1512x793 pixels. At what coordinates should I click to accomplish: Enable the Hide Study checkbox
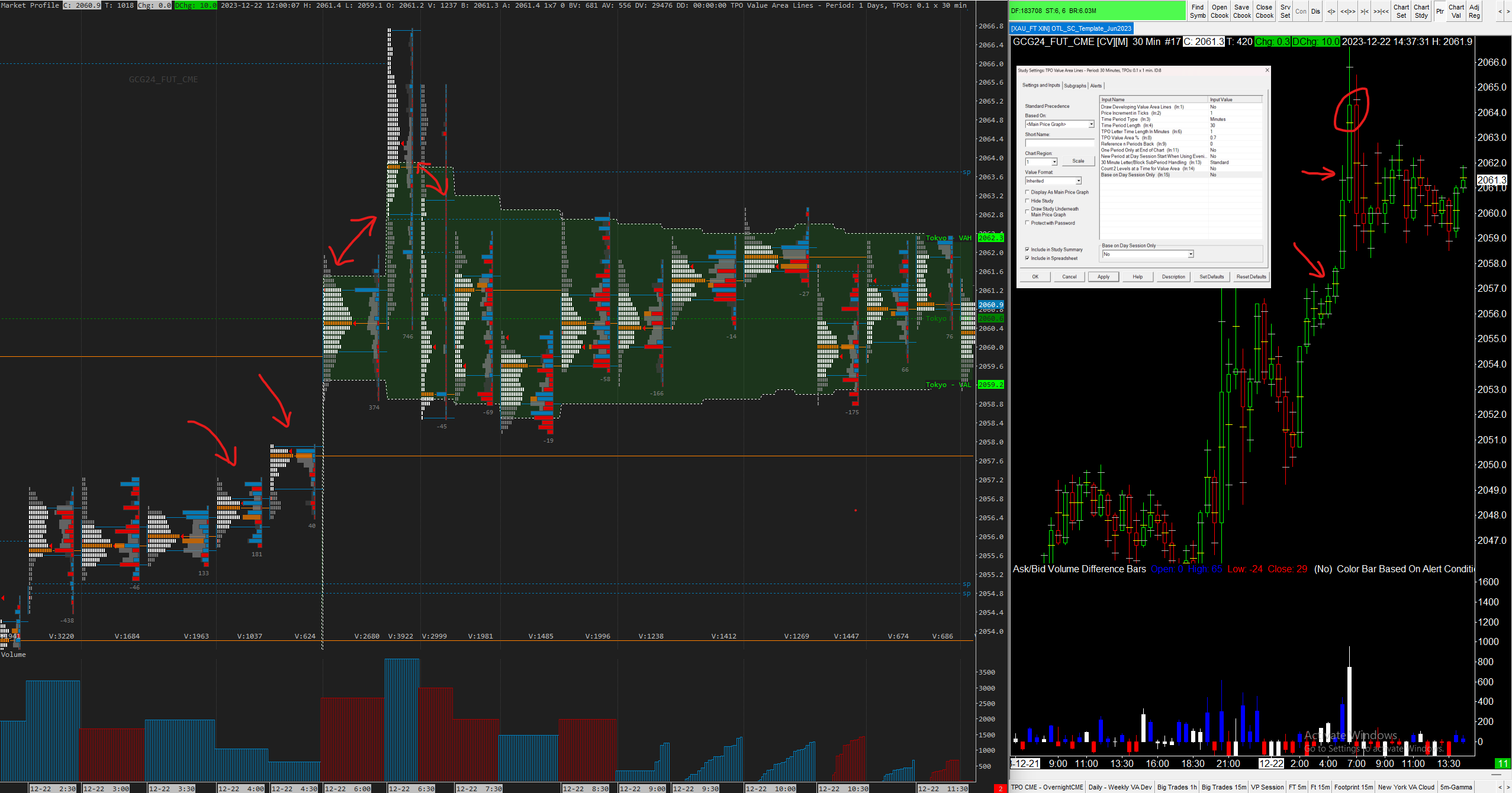pyautogui.click(x=1027, y=201)
